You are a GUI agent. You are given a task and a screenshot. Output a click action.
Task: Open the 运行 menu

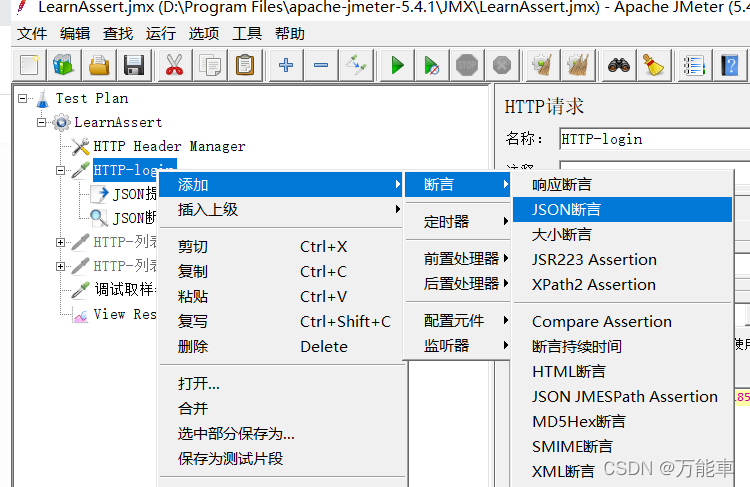[161, 34]
